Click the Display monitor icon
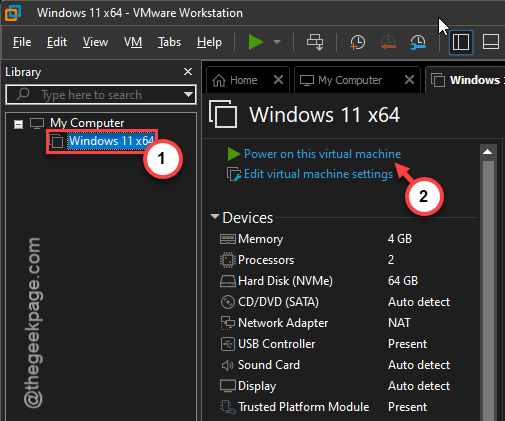This screenshot has width=505, height=421. tap(228, 386)
